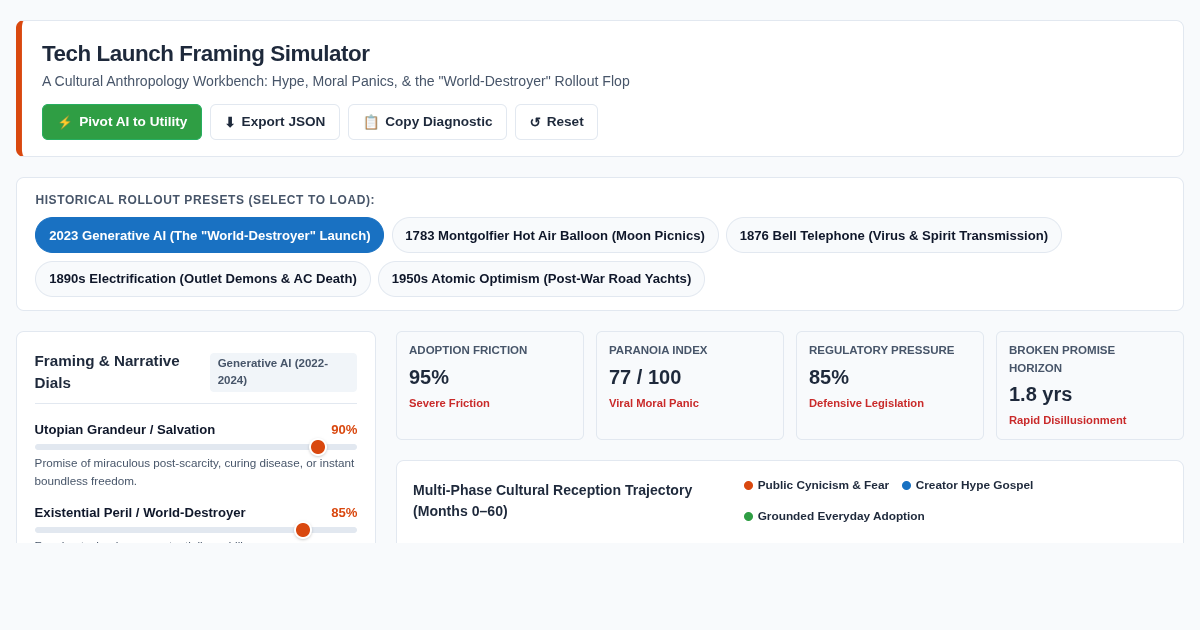Click the Framing & Narrative Dials heading
Viewport: 1200px width, 630px height.
coord(107,372)
